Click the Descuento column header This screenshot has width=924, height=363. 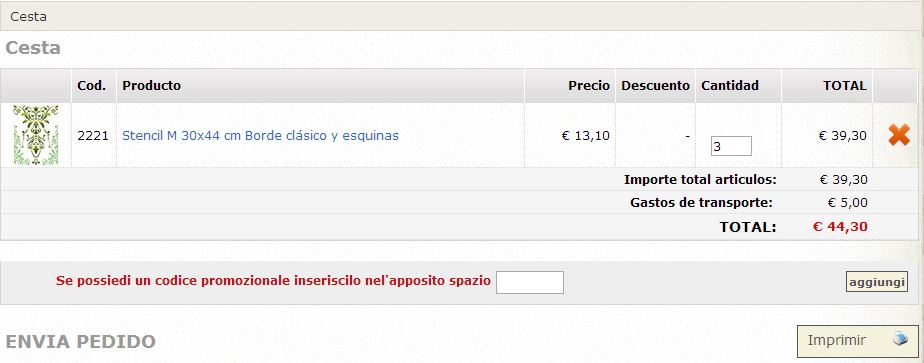(655, 85)
